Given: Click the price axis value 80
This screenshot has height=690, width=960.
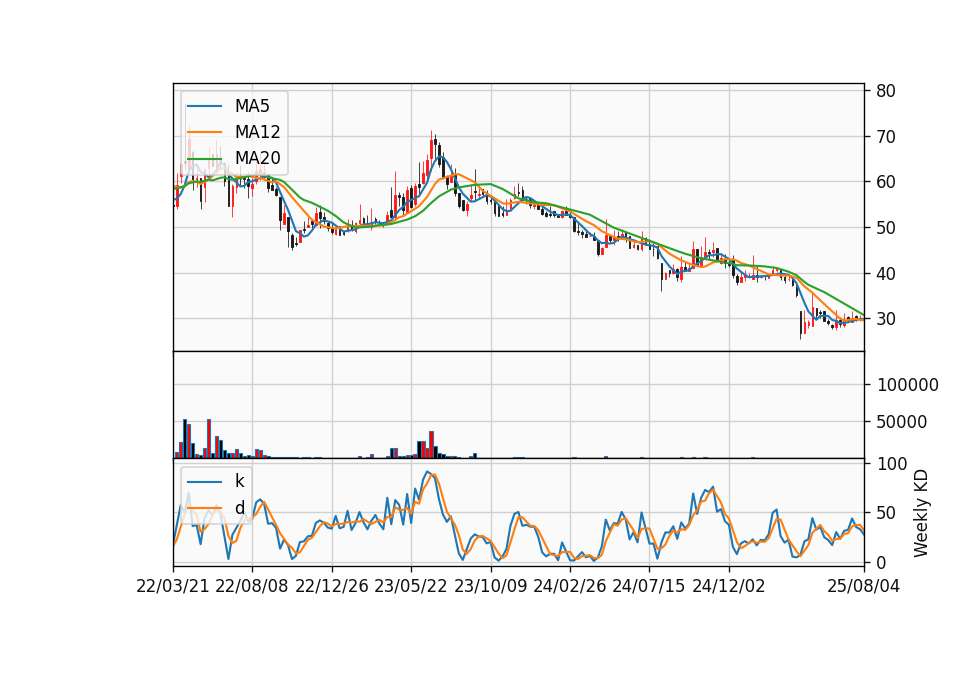Looking at the screenshot, I should tap(886, 91).
